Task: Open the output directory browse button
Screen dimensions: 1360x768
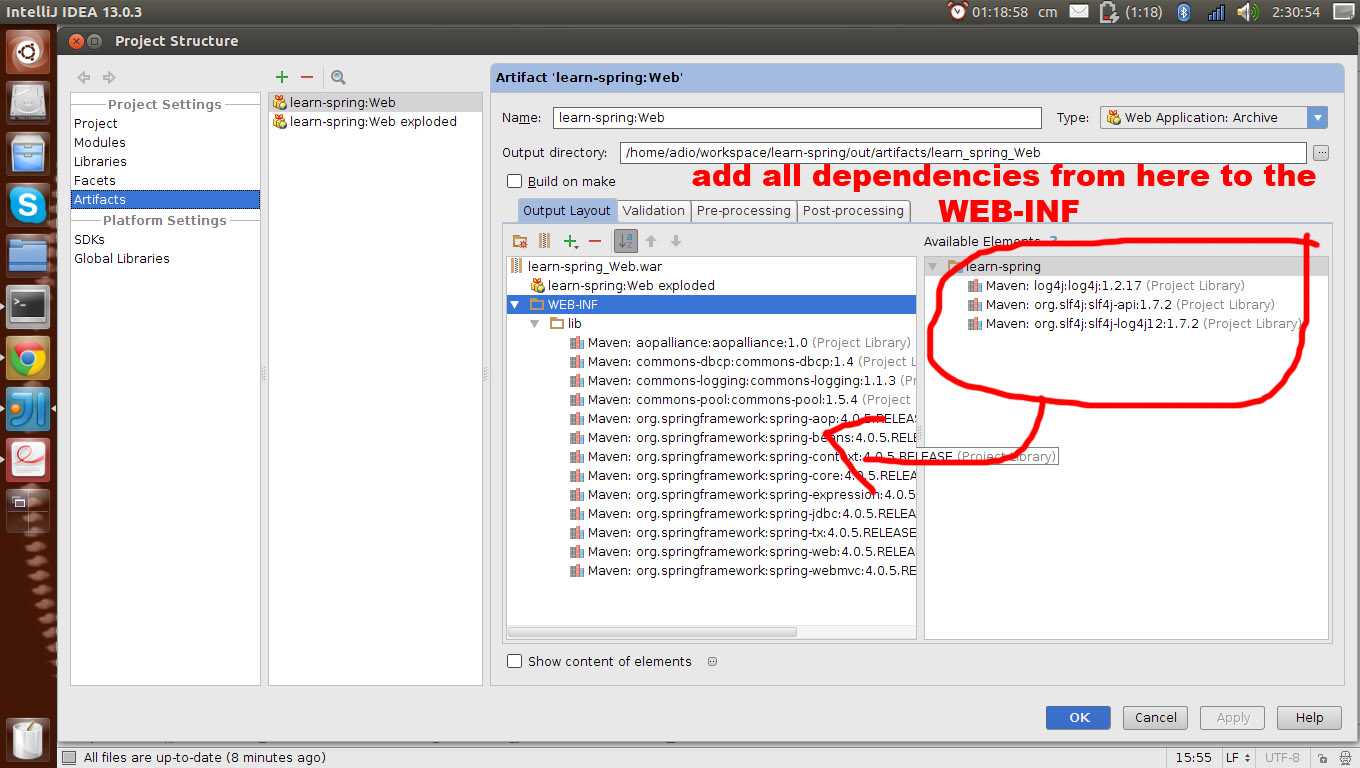Action: (1321, 153)
